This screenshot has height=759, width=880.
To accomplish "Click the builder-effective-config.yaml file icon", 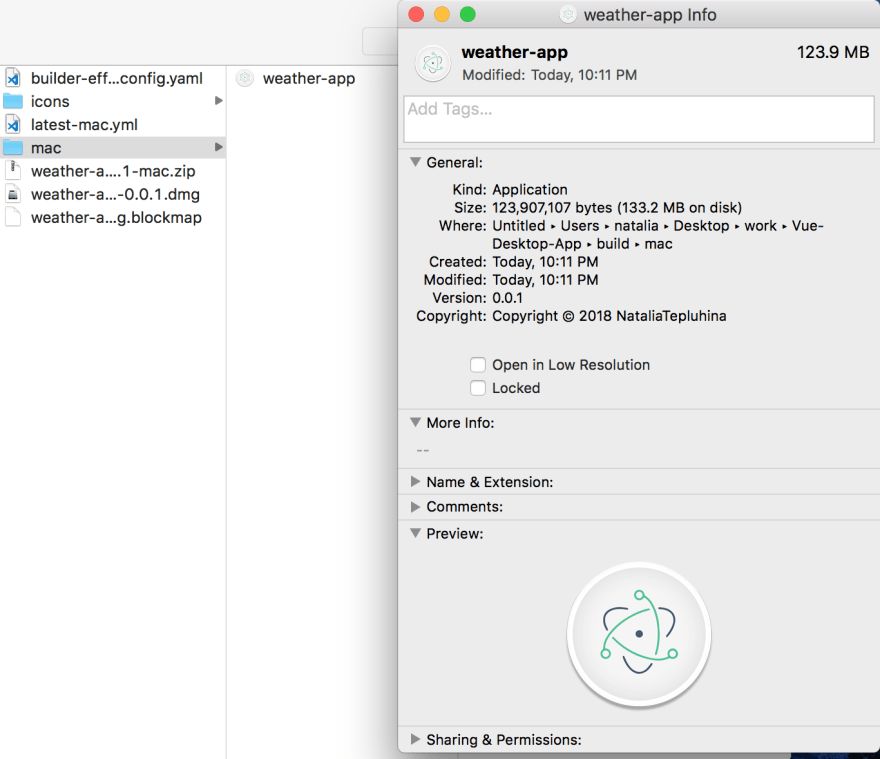I will (x=13, y=77).
